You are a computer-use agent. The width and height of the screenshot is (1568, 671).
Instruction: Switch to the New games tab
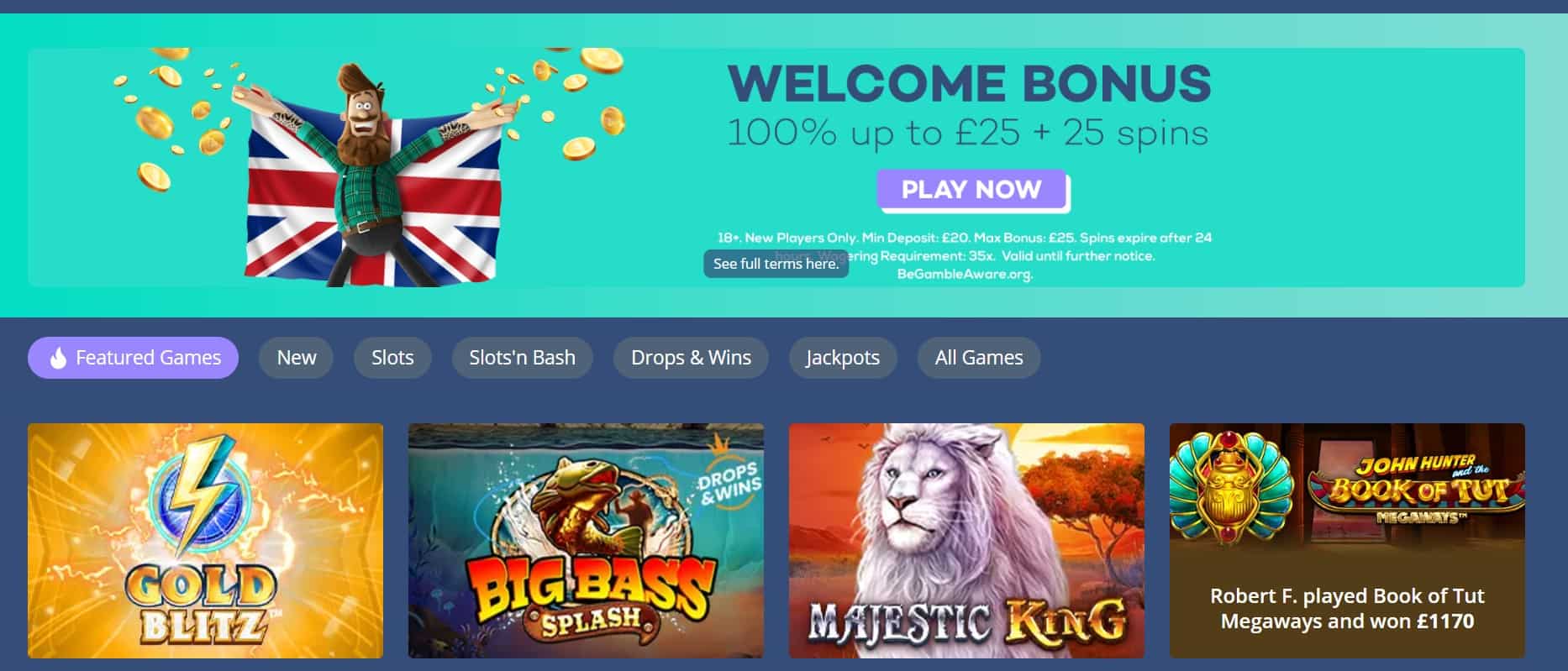tap(296, 358)
